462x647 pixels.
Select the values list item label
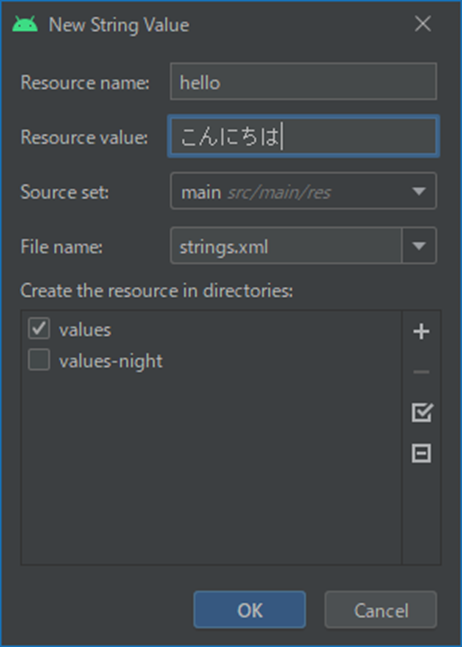click(85, 330)
